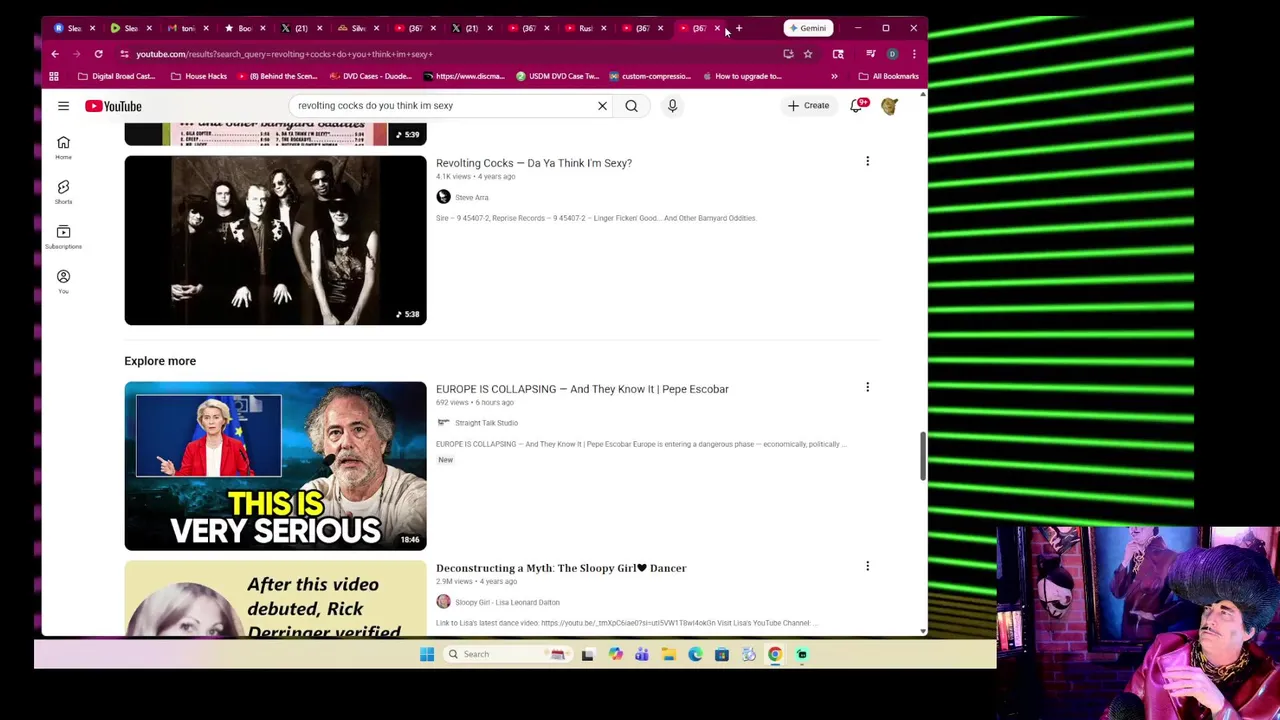Open Deconstructing a Myth: The Sloopy Girl Dancer
1280x720 pixels.
pos(561,568)
